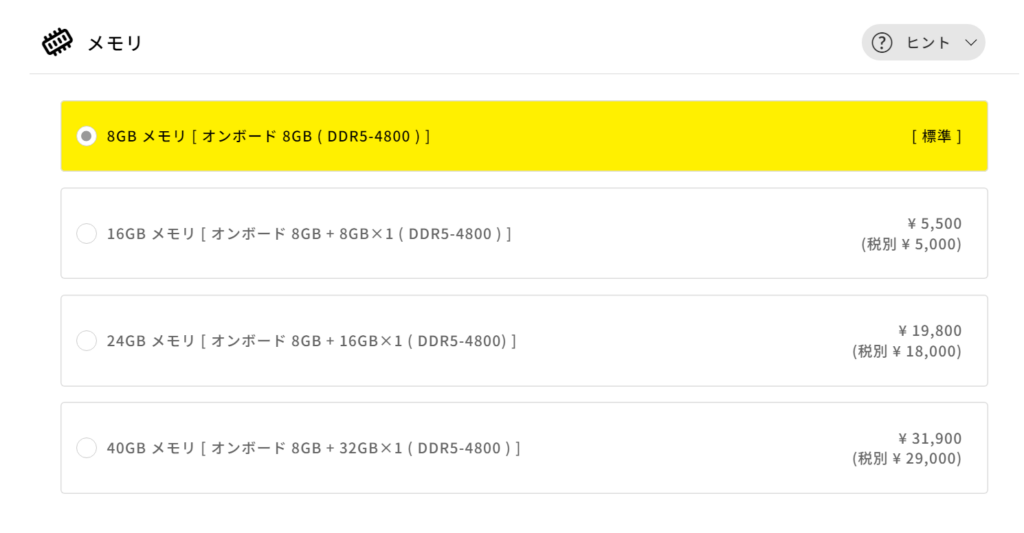
Task: Click the [標準] label on yellow row
Action: tap(936, 136)
